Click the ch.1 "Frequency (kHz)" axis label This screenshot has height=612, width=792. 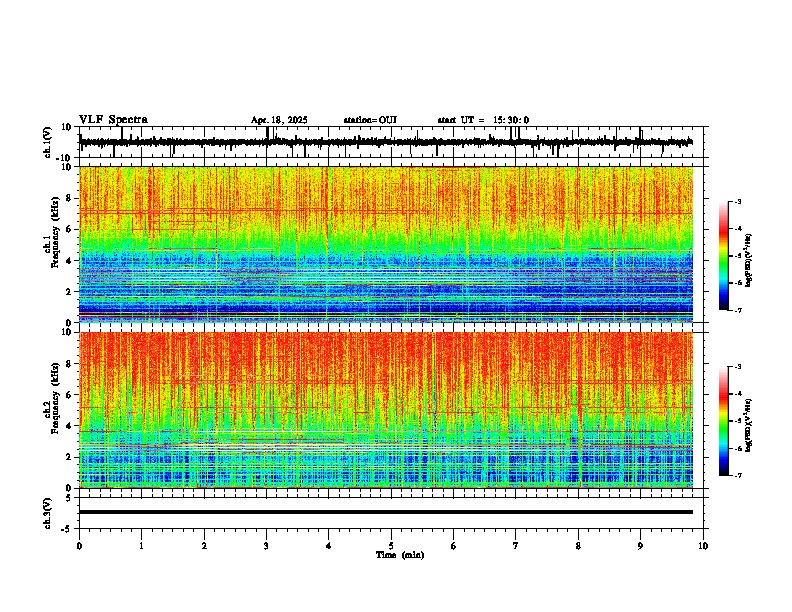(56, 232)
